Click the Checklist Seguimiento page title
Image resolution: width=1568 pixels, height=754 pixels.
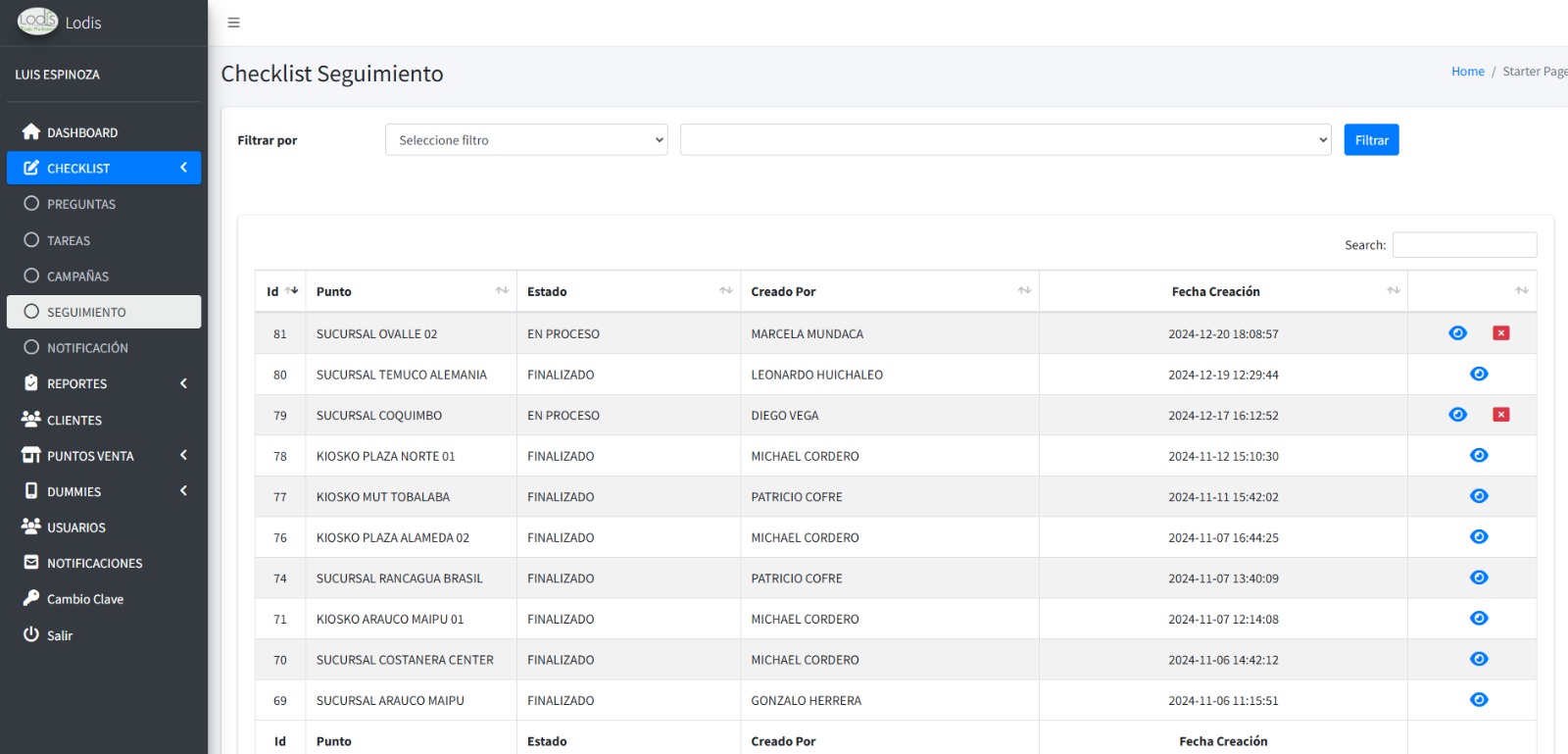click(332, 74)
